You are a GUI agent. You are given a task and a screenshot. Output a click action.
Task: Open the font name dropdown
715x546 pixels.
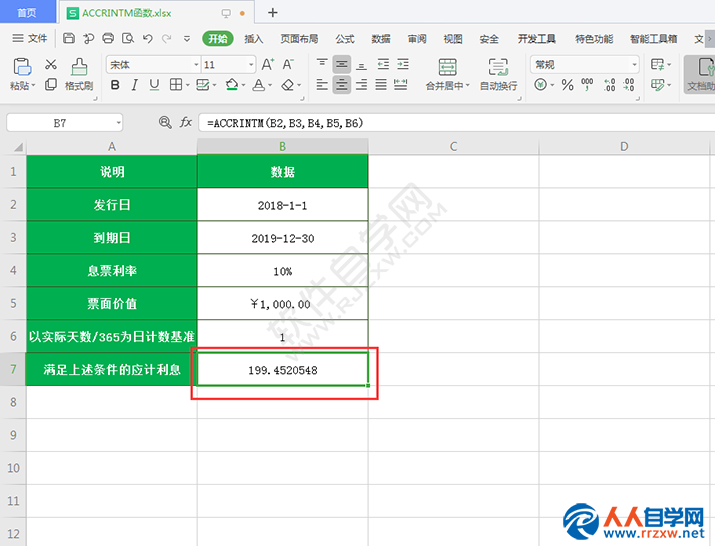196,65
